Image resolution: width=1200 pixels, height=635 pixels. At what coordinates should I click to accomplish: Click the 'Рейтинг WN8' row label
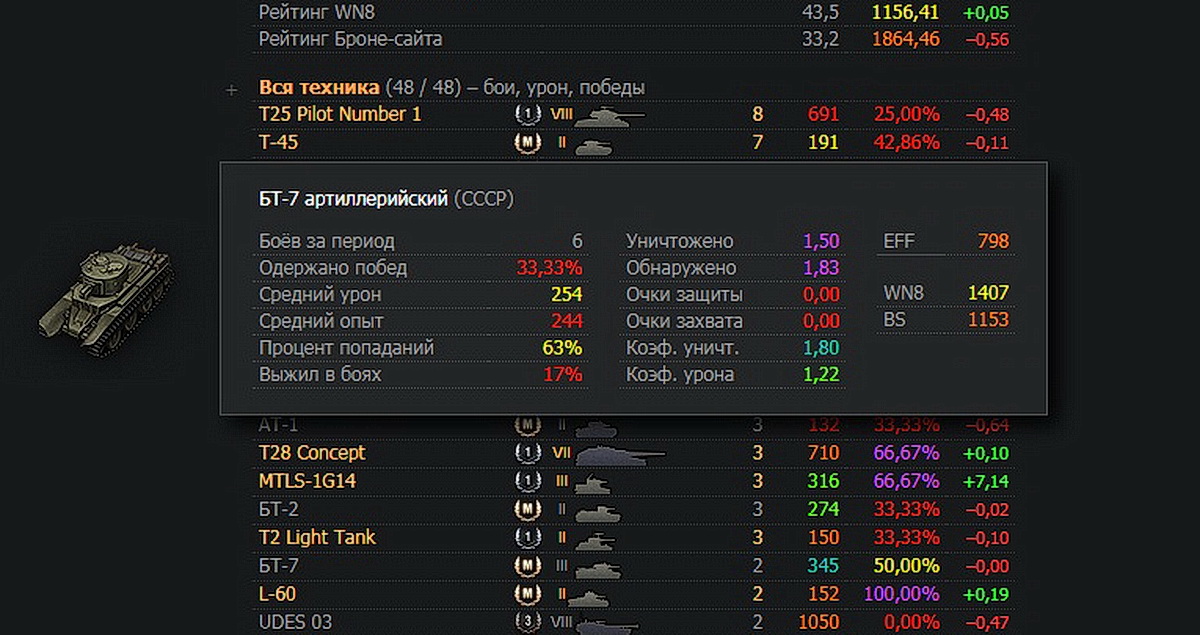coord(318,12)
